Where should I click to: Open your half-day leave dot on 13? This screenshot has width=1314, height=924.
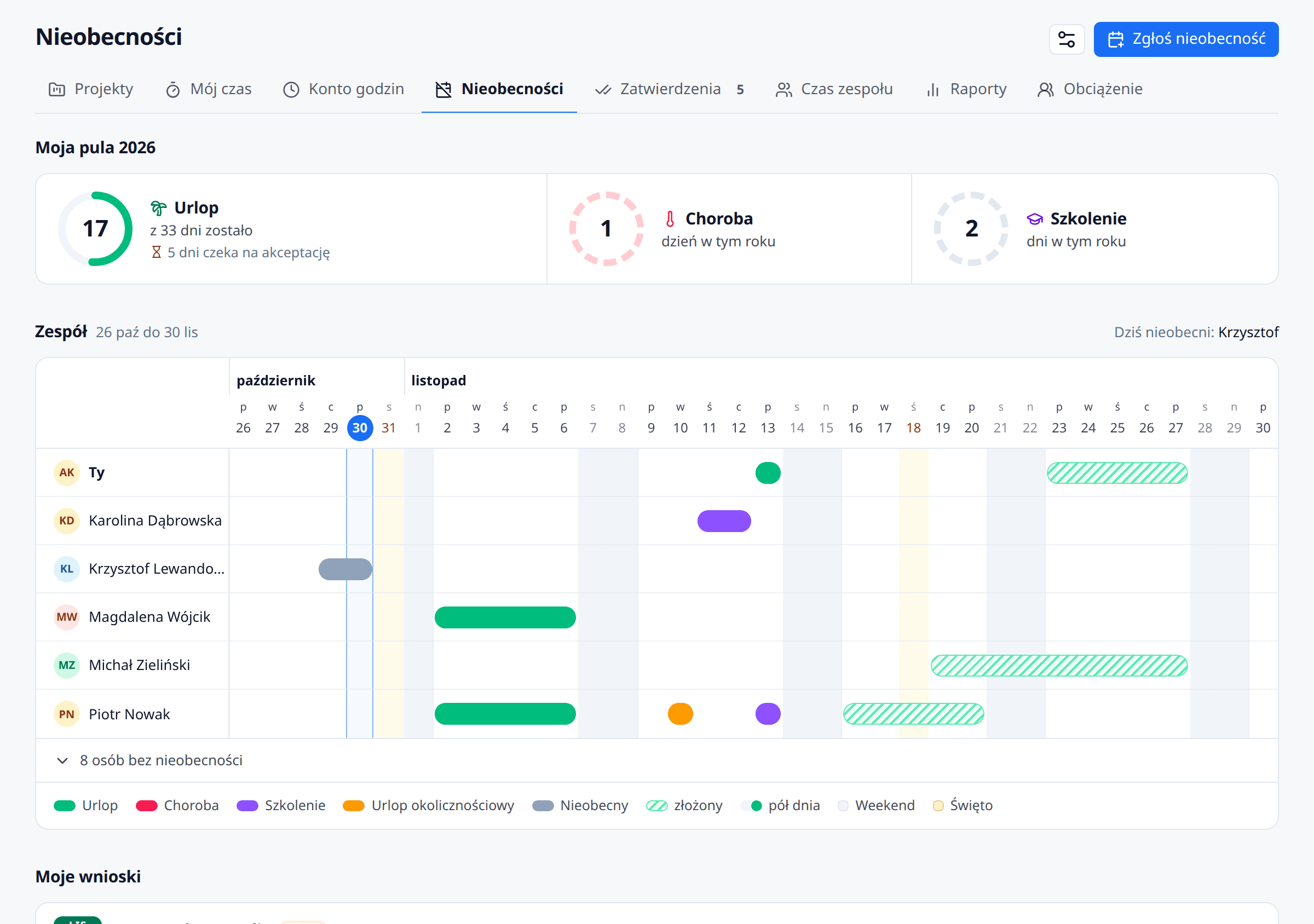coord(768,473)
